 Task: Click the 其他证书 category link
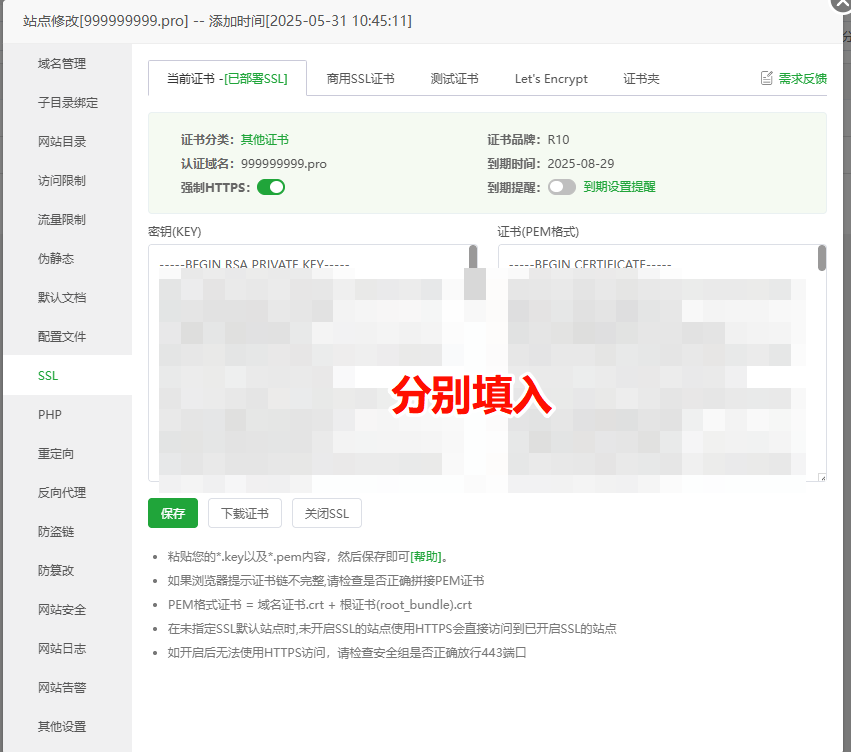(x=264, y=139)
